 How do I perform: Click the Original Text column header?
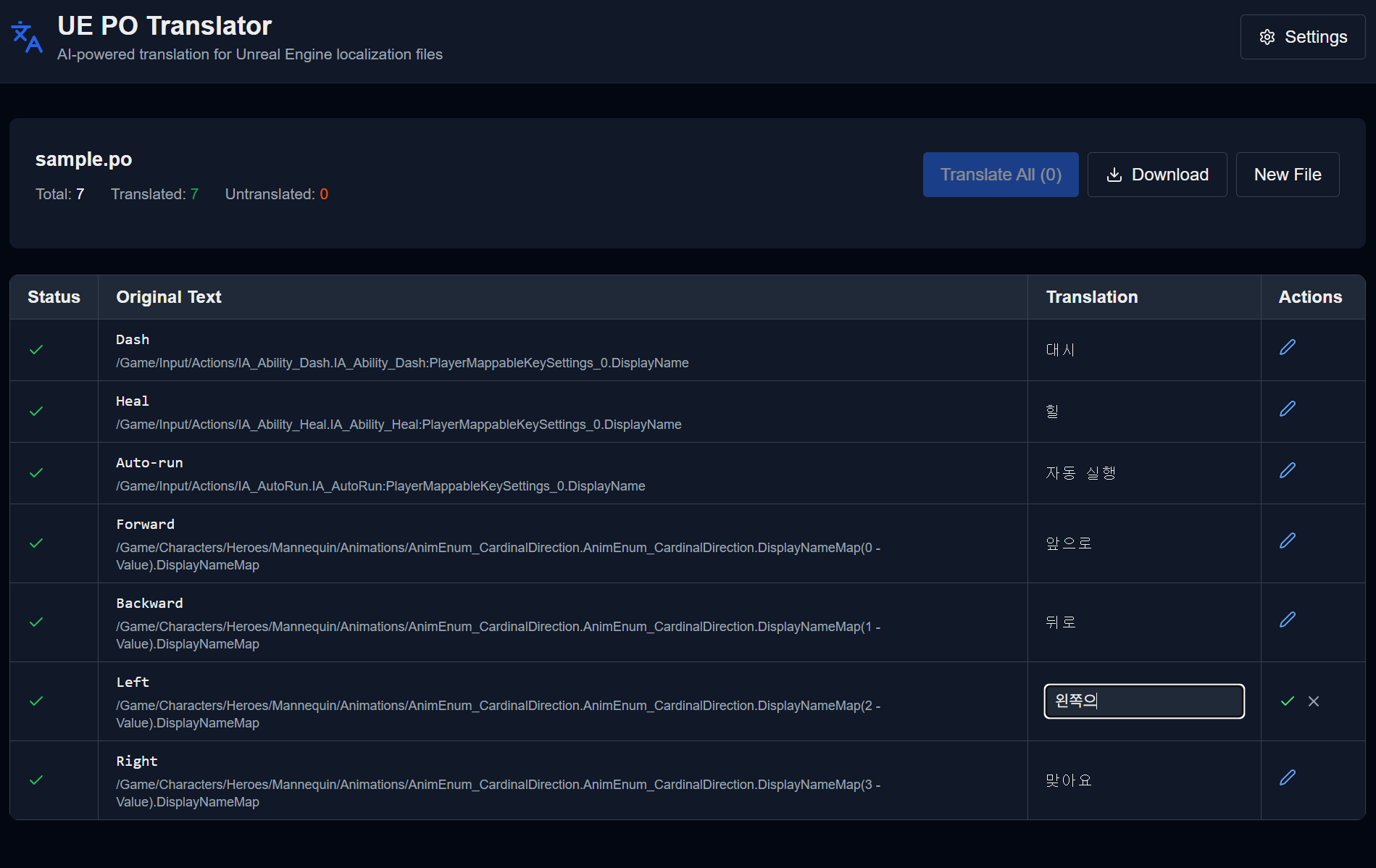coord(169,297)
